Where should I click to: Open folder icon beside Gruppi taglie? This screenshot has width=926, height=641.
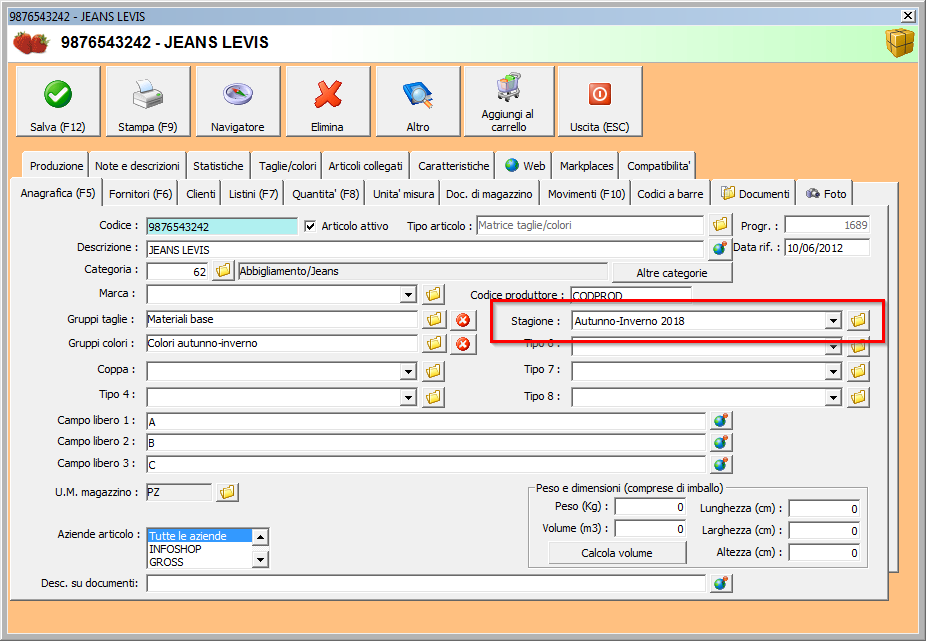coord(433,320)
